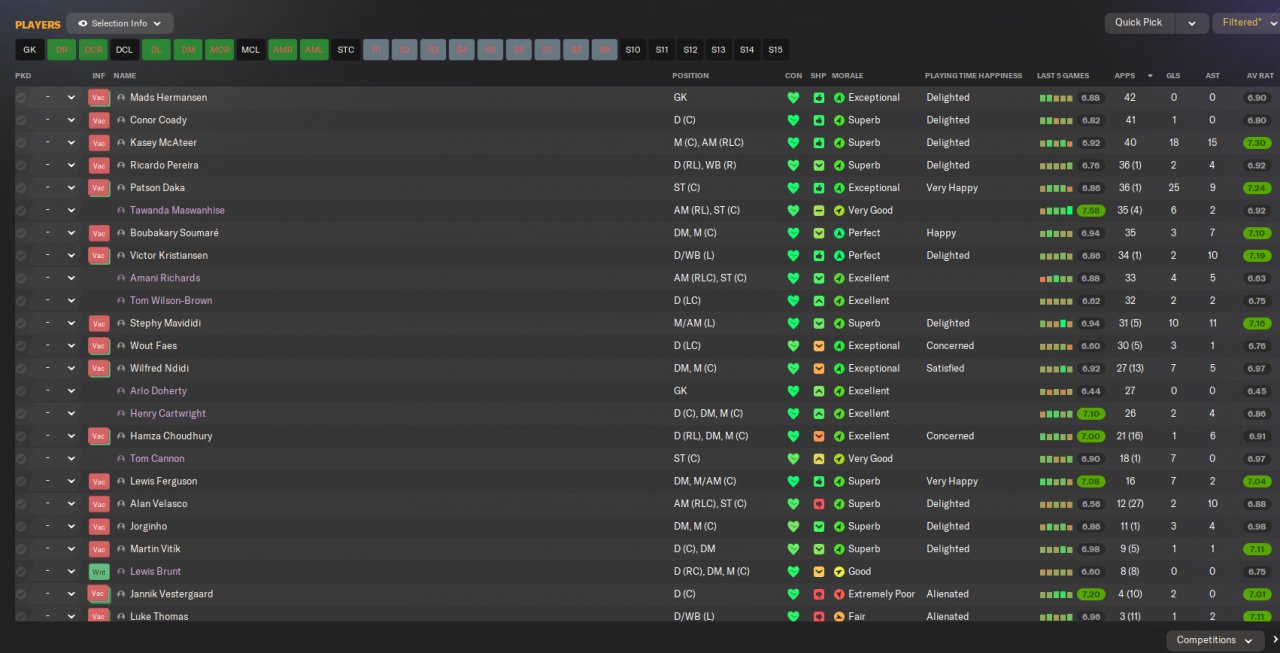Select the S10 substitute slot
1280x653 pixels.
point(633,49)
